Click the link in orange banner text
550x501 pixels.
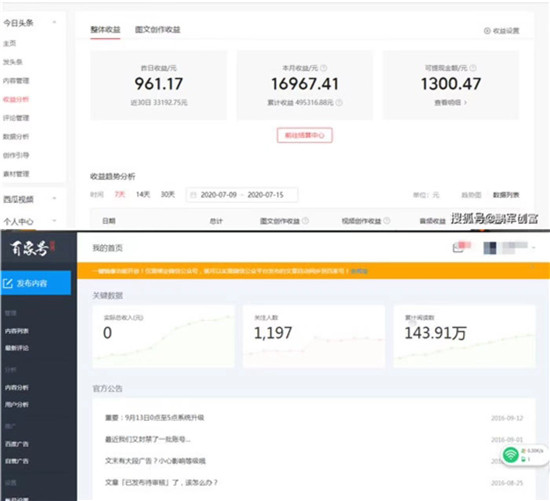(x=359, y=271)
